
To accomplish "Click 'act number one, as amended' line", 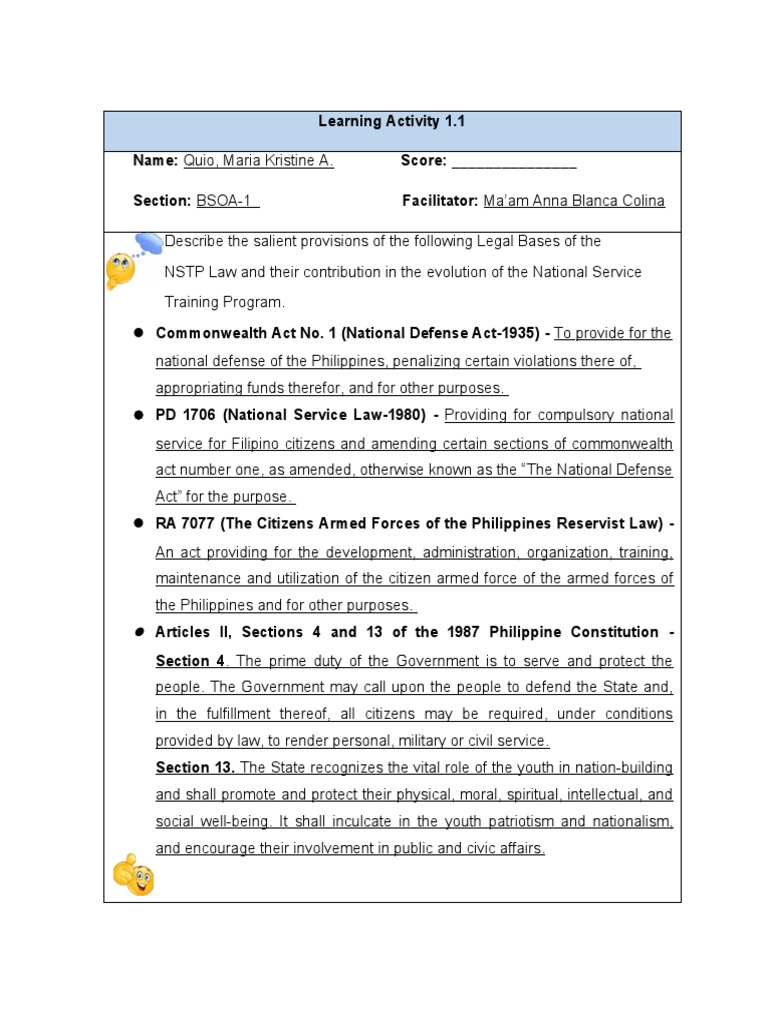I will click(414, 470).
